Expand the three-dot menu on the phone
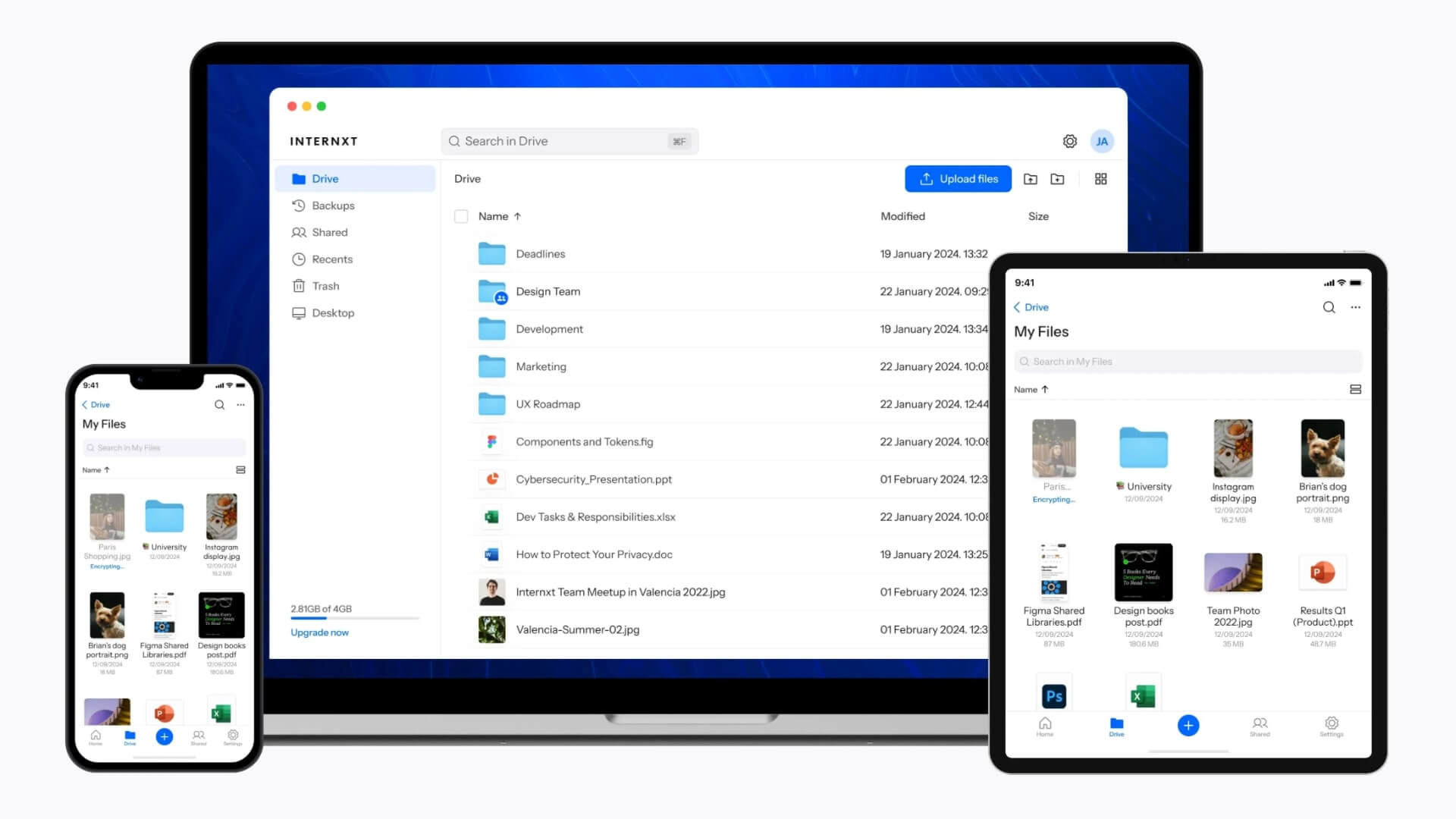 point(241,405)
